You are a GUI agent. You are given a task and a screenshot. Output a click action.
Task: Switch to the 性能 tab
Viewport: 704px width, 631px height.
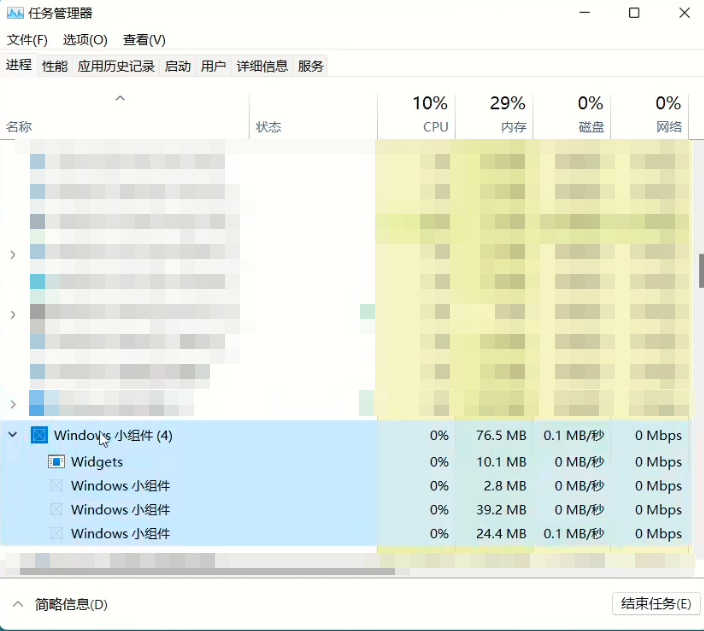tap(55, 66)
